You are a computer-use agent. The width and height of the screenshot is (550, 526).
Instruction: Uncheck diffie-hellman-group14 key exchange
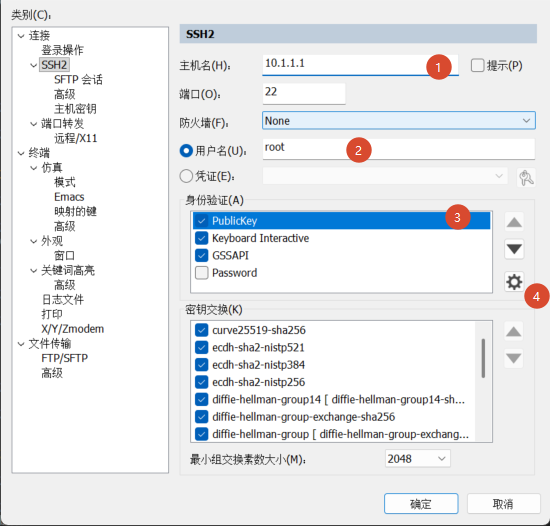(x=201, y=399)
